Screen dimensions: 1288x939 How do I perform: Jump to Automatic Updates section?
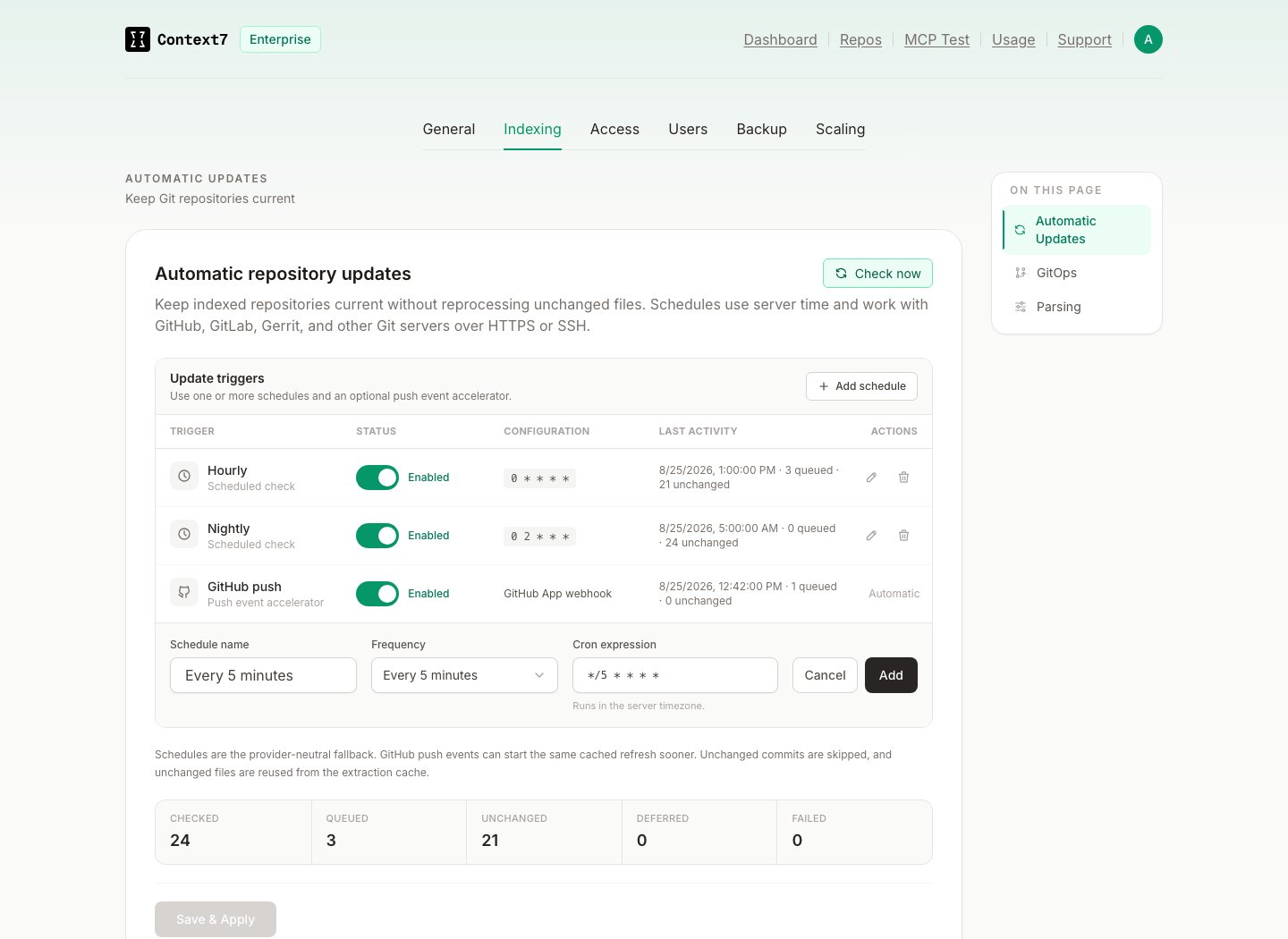tap(1077, 230)
